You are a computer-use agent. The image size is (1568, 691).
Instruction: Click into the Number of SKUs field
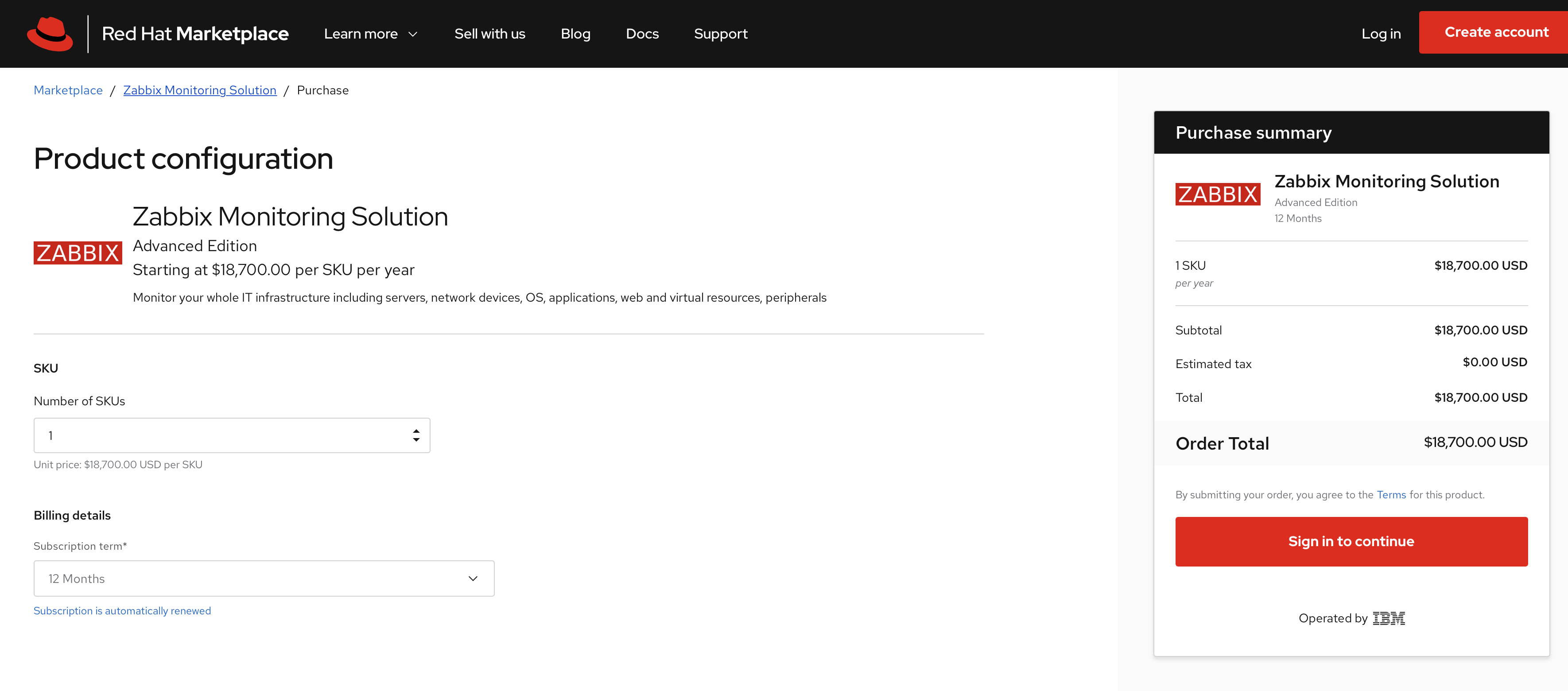(x=219, y=435)
